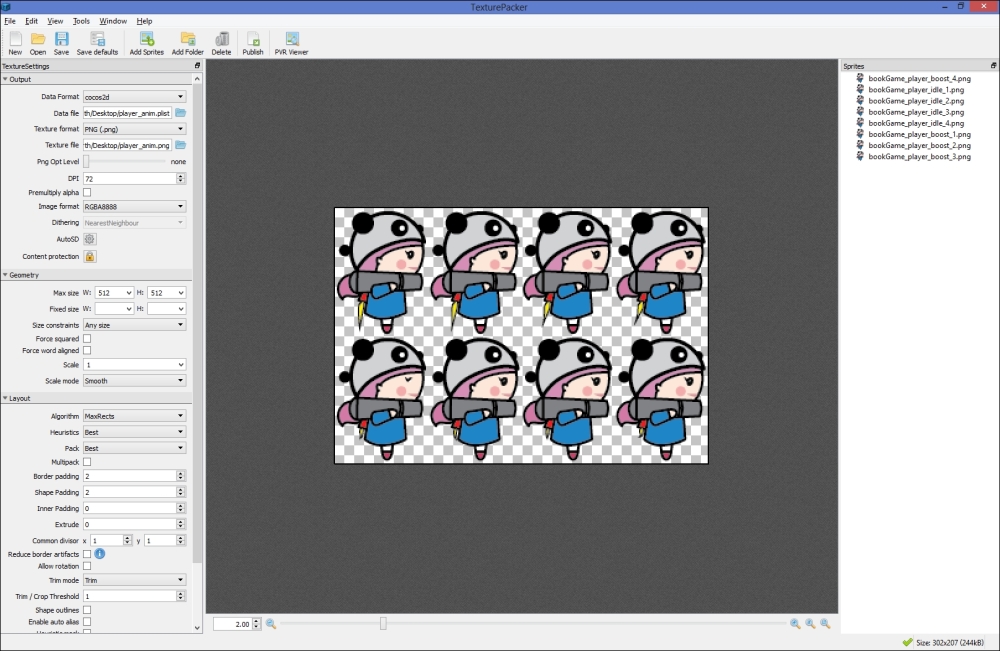Click the Extrude value field
The image size is (1000, 651).
(x=130, y=524)
